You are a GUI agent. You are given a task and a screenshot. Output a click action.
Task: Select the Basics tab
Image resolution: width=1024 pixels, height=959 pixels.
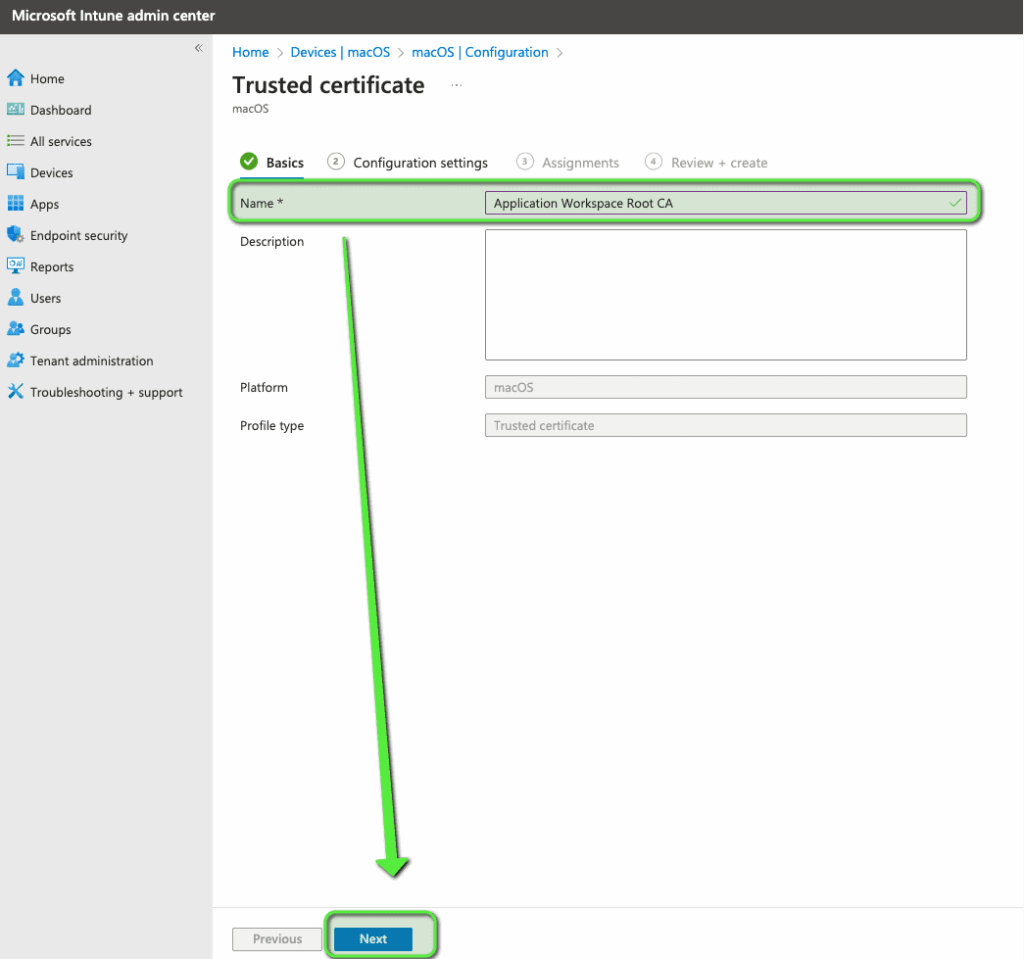coord(283,162)
